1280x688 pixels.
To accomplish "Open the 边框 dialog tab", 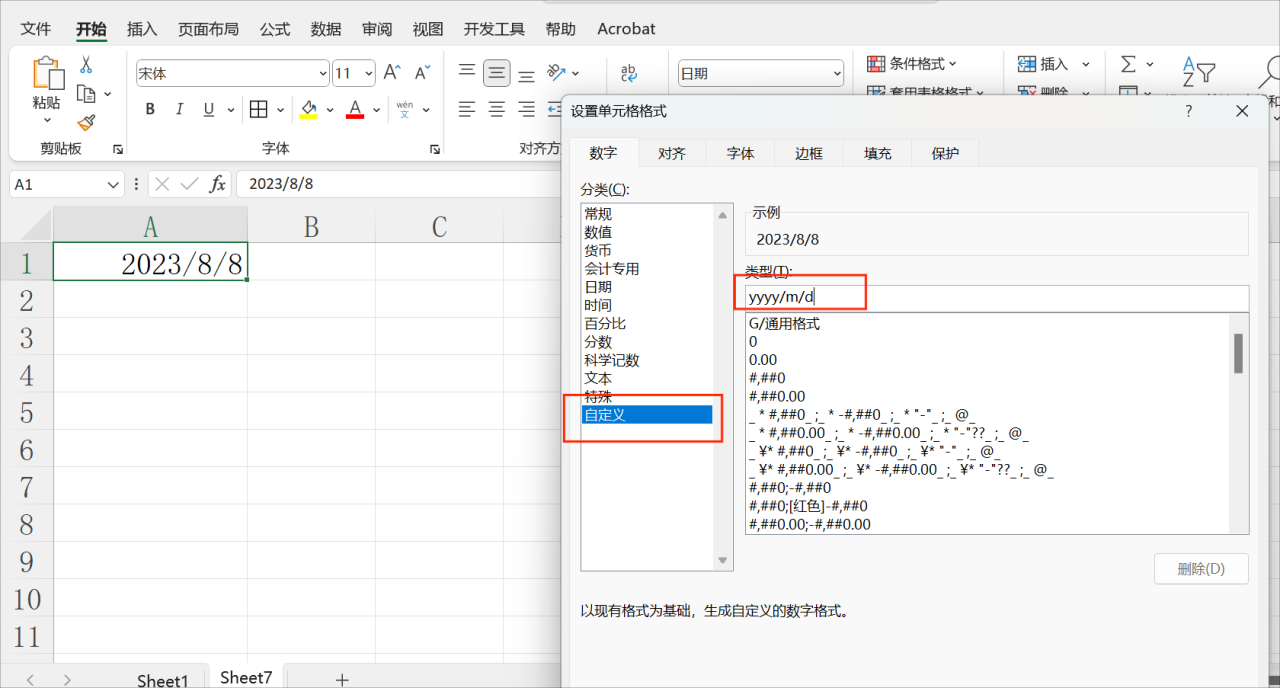I will [809, 153].
